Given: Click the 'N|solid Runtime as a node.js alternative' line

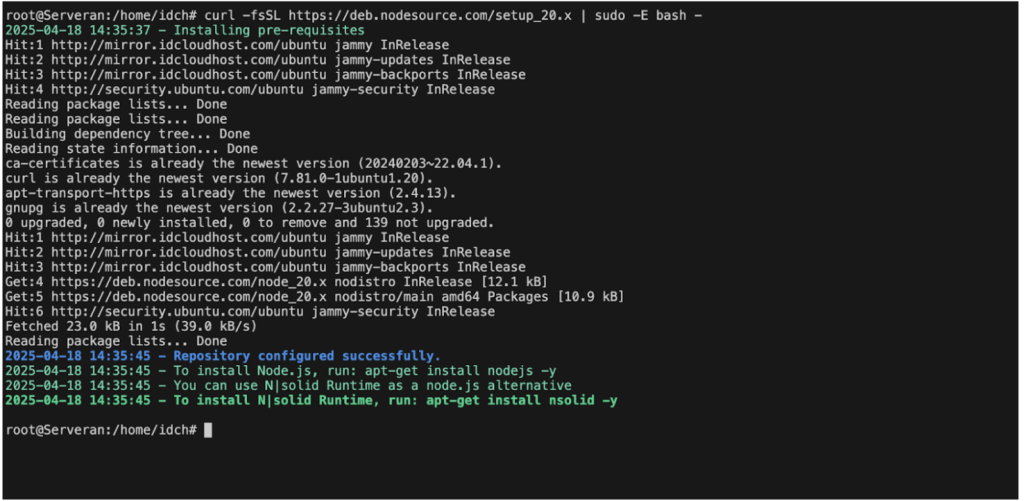Looking at the screenshot, I should 288,385.
